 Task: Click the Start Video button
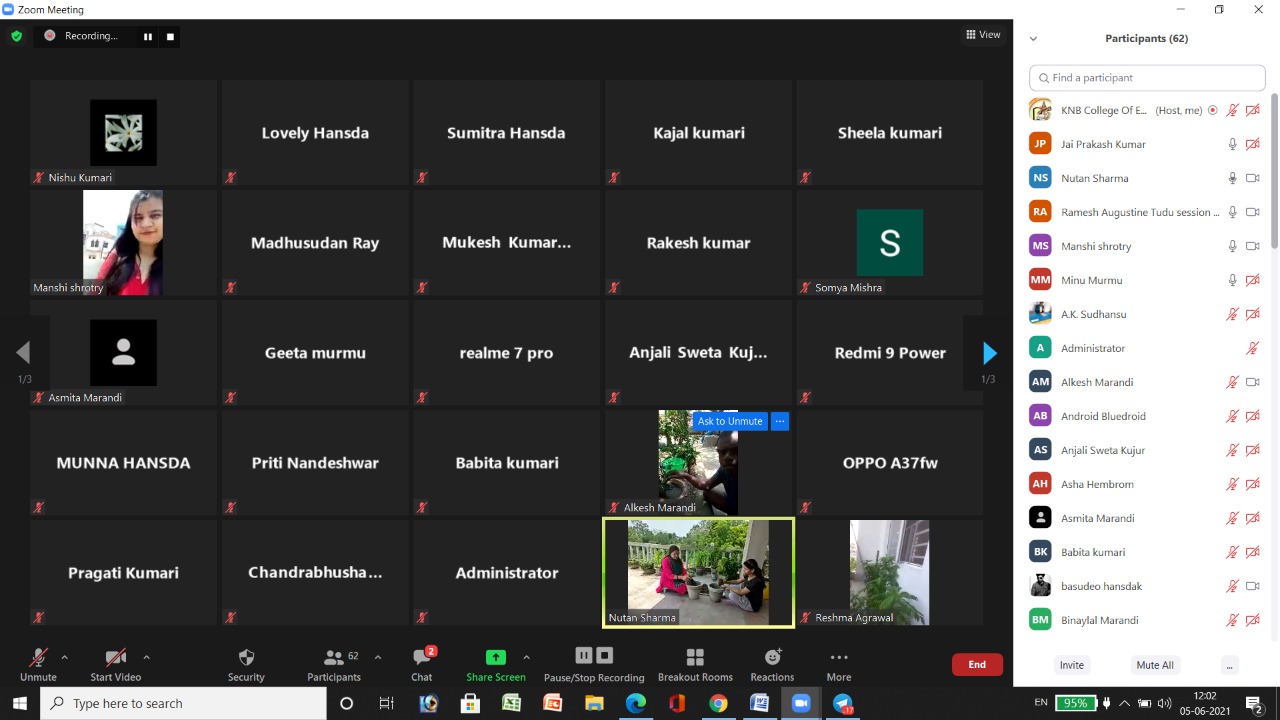[x=115, y=664]
